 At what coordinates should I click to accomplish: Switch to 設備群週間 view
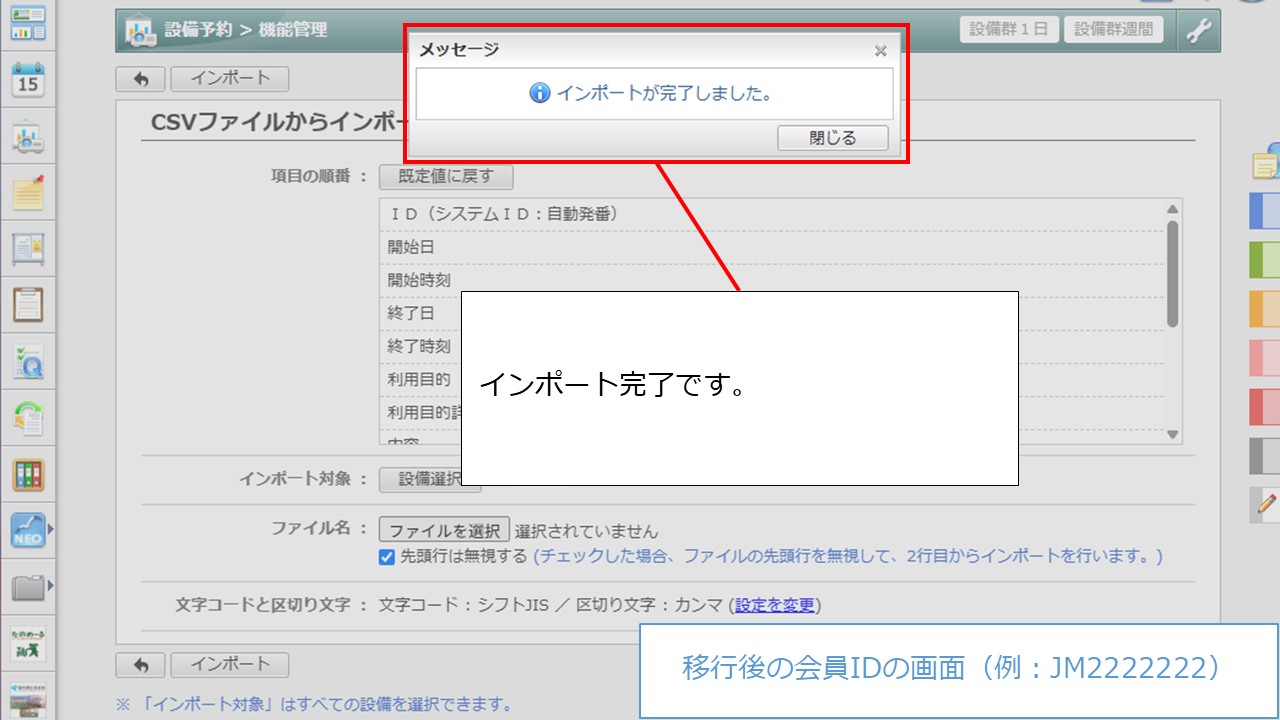pos(1113,29)
